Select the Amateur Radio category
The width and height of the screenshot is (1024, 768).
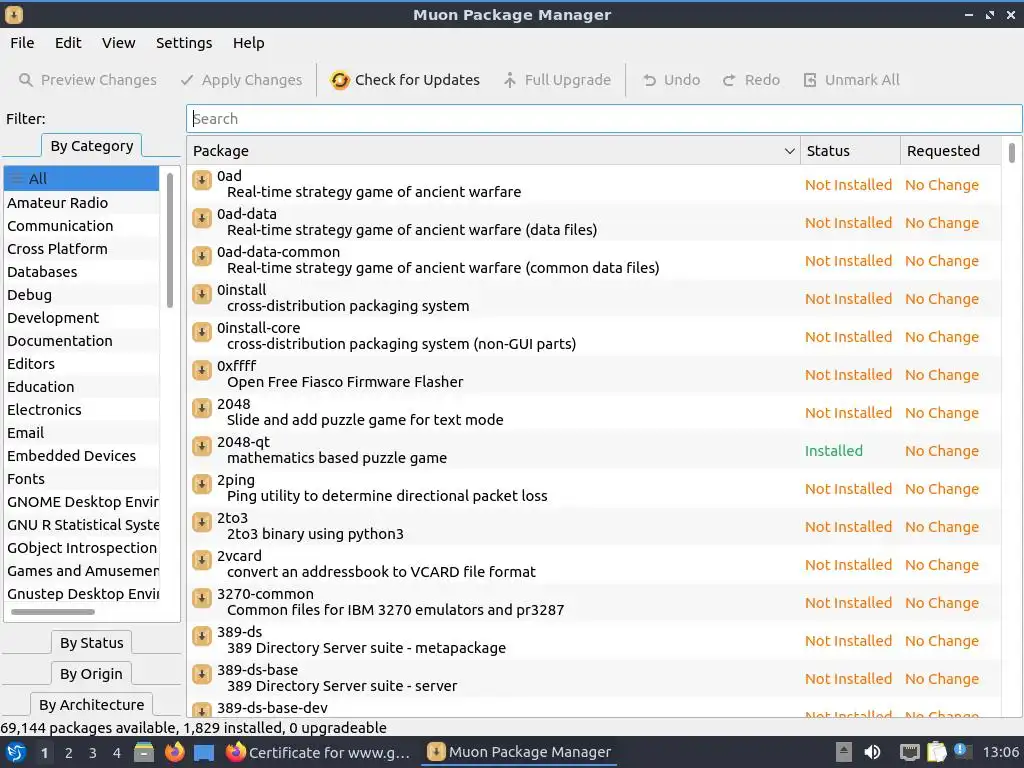pyautogui.click(x=82, y=202)
